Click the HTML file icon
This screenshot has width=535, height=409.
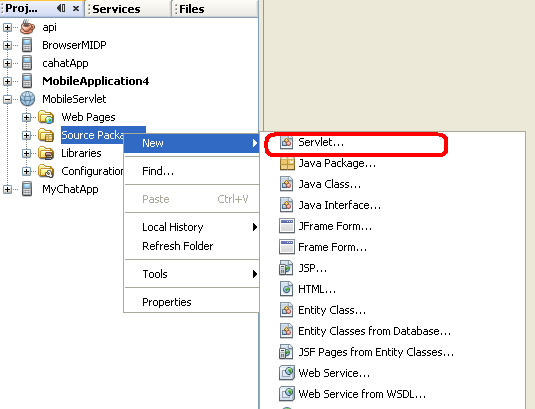[x=286, y=289]
